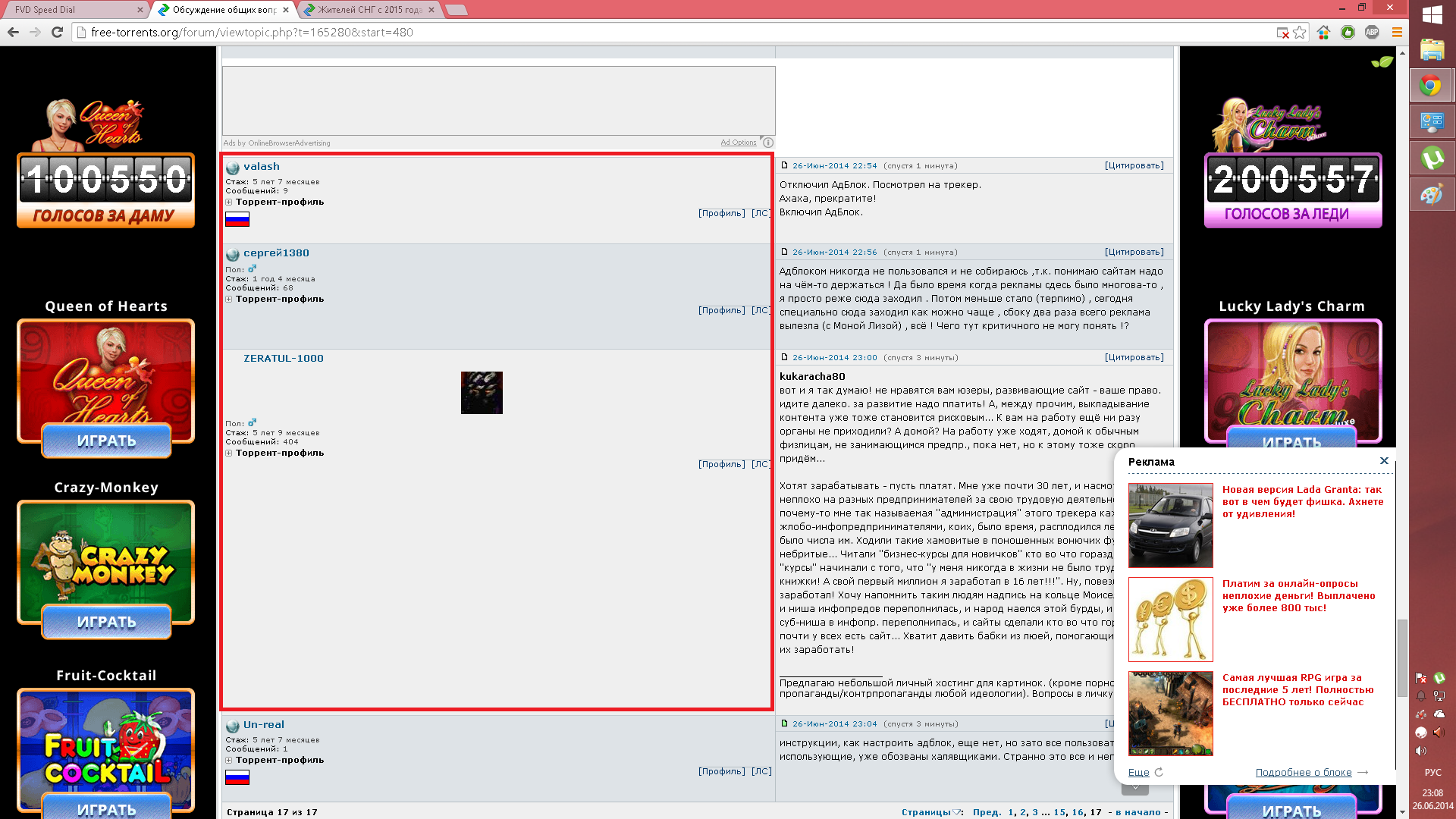Reload the current page
1456x819 pixels.
pyautogui.click(x=57, y=32)
